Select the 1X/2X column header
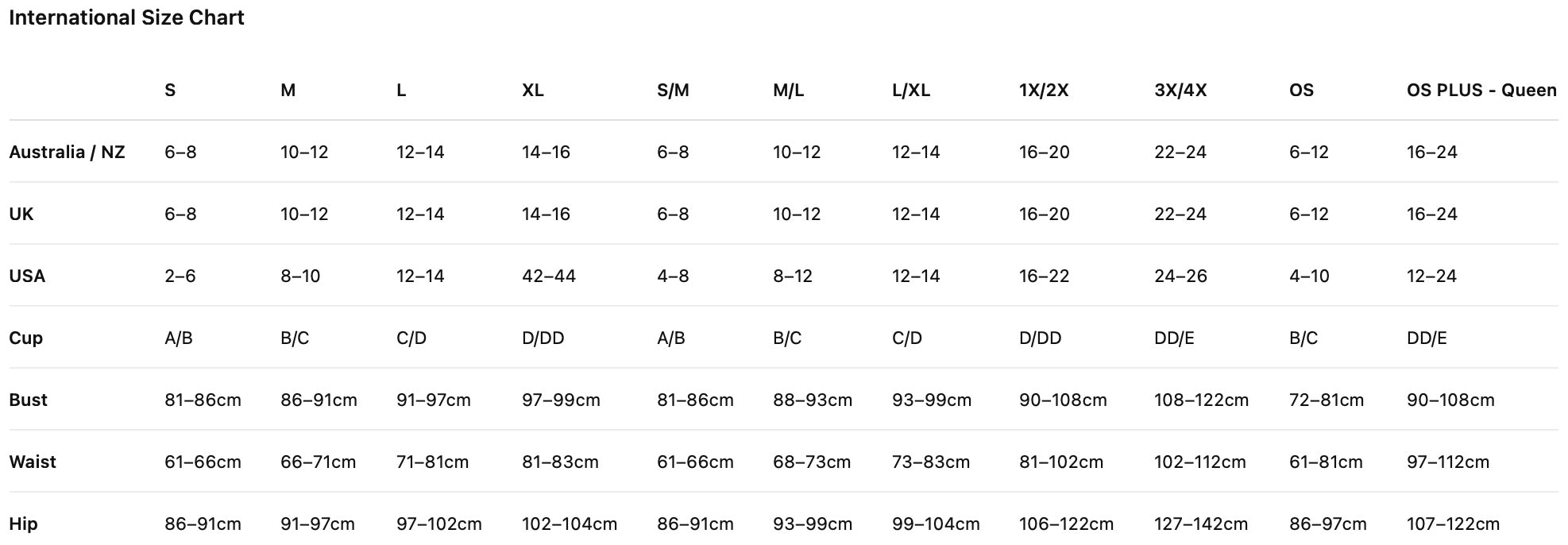The width and height of the screenshot is (1568, 545). pyautogui.click(x=1044, y=90)
